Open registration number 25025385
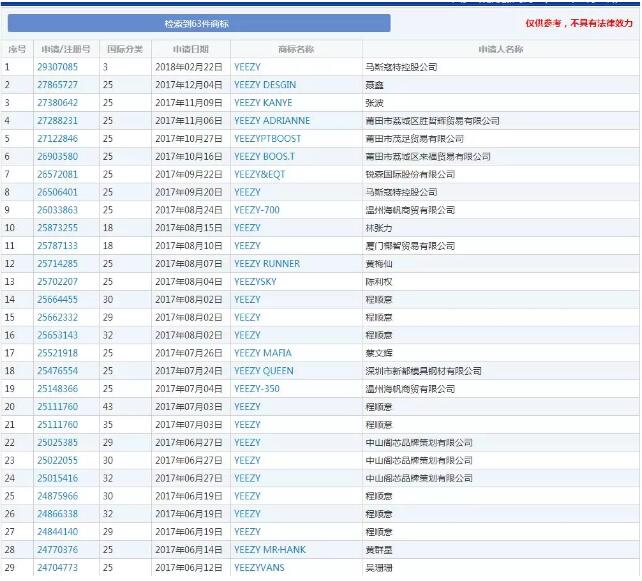 click(57, 443)
